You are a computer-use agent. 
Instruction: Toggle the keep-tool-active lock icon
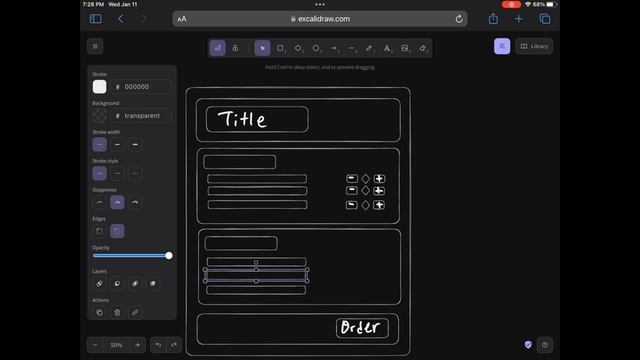(235, 48)
